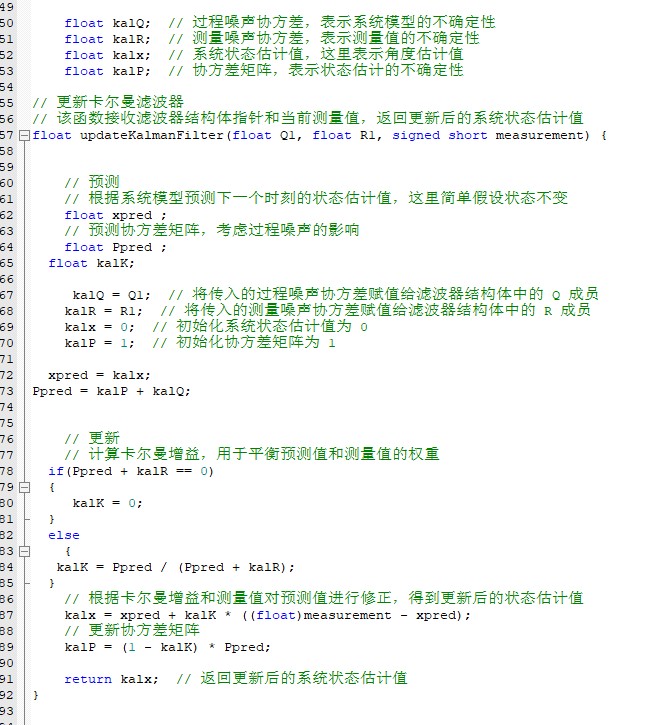Viewport: 664px width, 725px height.
Task: Click the 'else' keyword on line 82
Action: point(64,535)
